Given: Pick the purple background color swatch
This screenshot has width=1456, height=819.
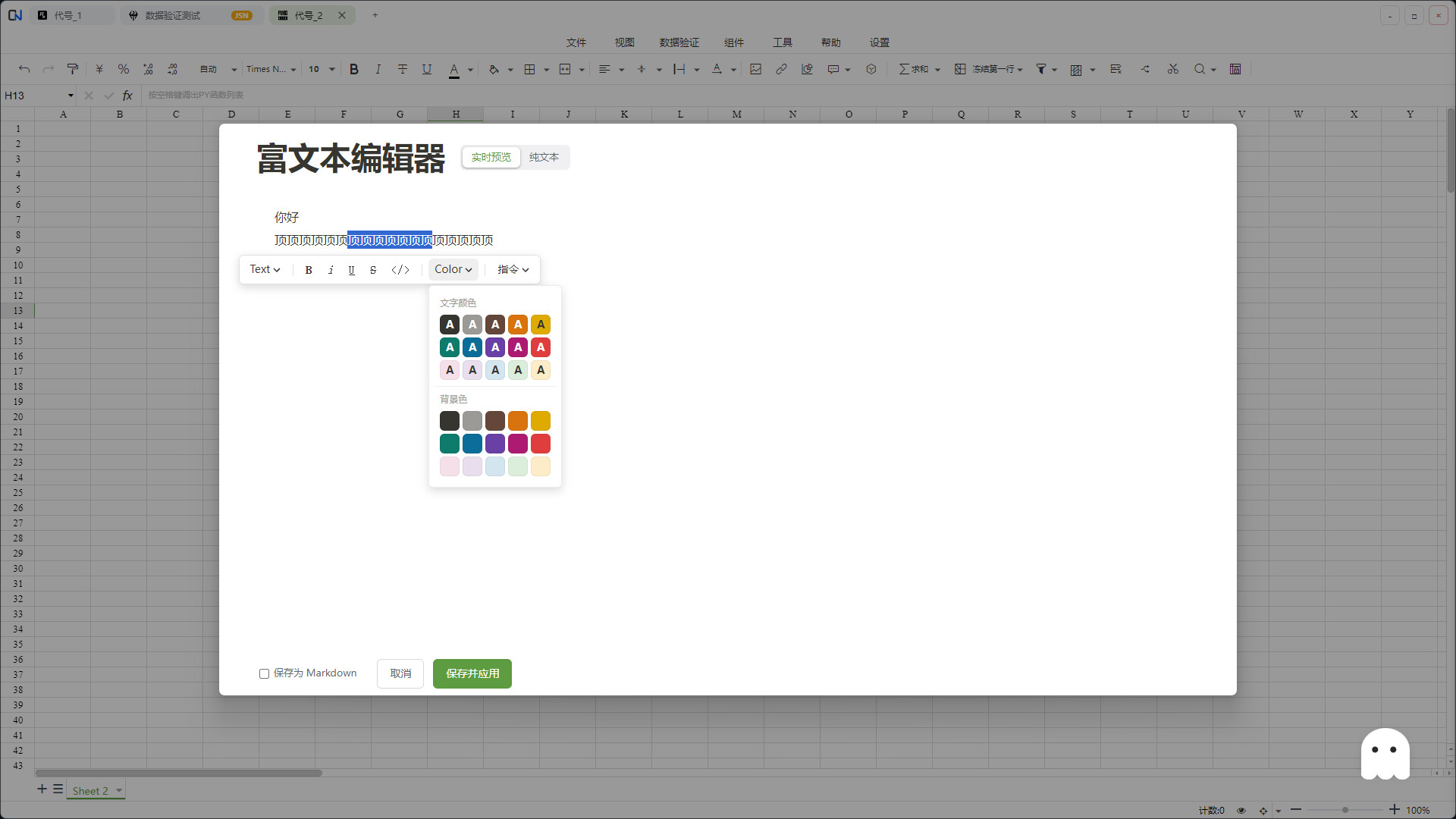Looking at the screenshot, I should (495, 444).
